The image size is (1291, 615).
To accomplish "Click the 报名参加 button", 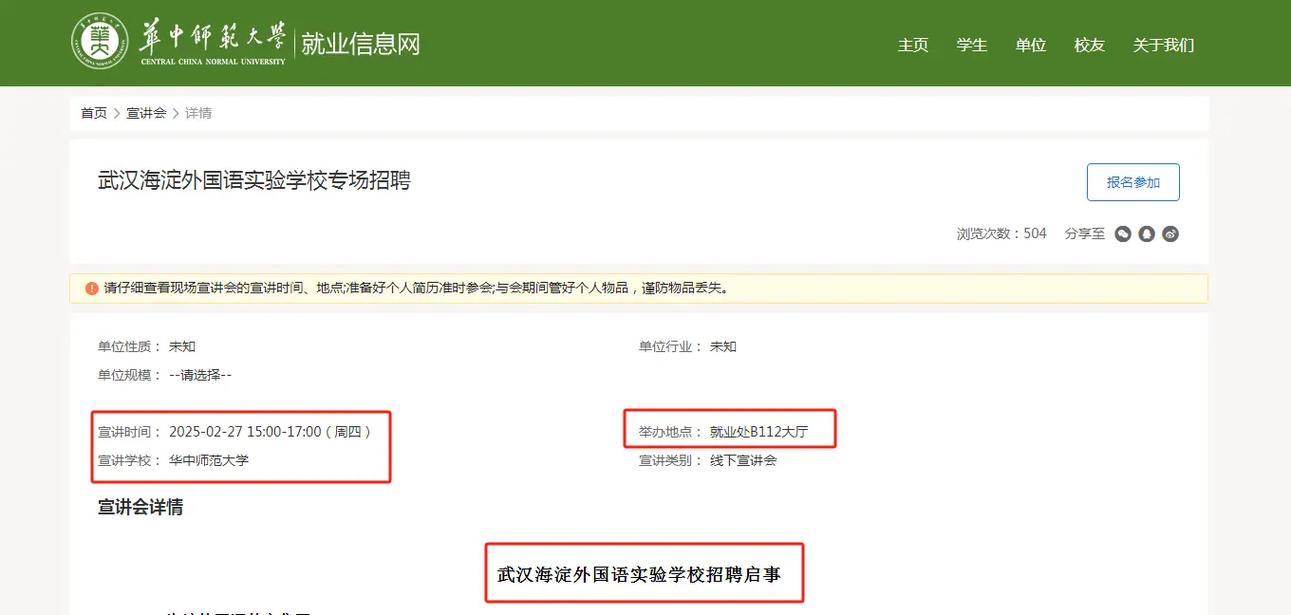I will (x=1133, y=182).
